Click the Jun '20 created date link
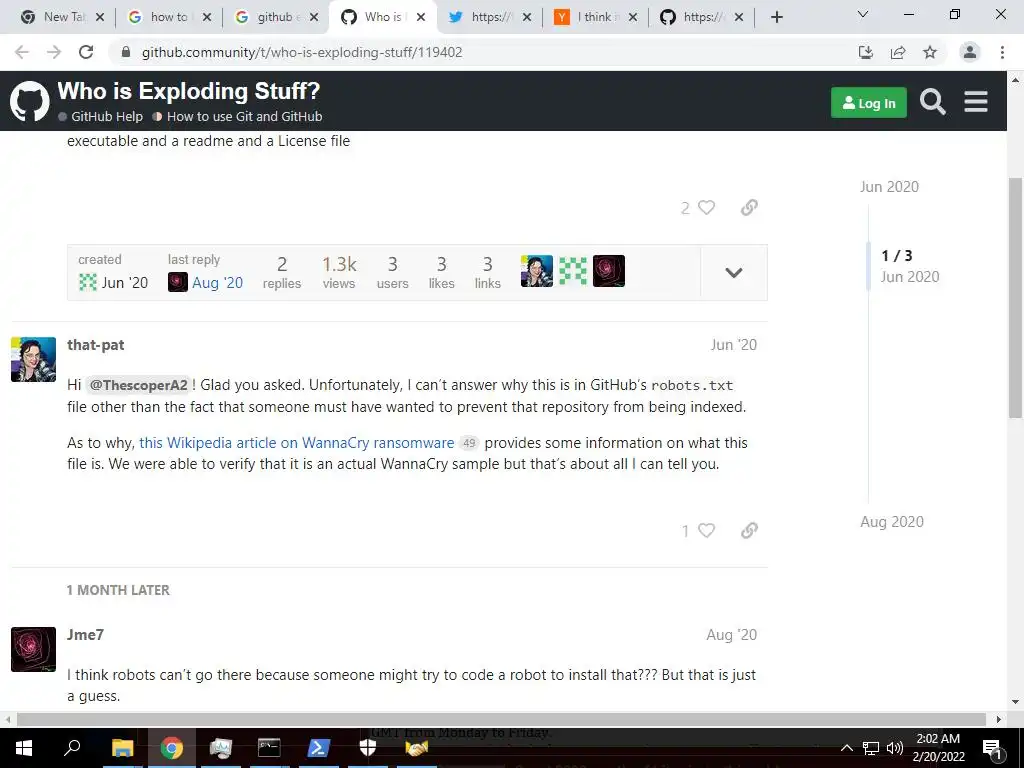This screenshot has height=768, width=1024. pos(124,282)
